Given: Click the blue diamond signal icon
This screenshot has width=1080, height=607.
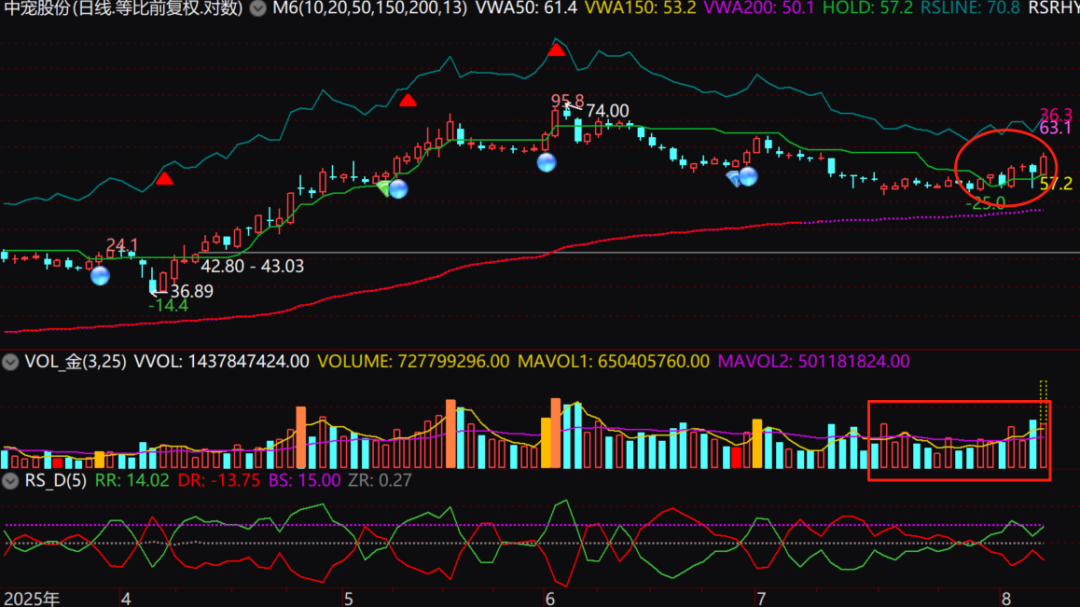Looking at the screenshot, I should (x=733, y=178).
